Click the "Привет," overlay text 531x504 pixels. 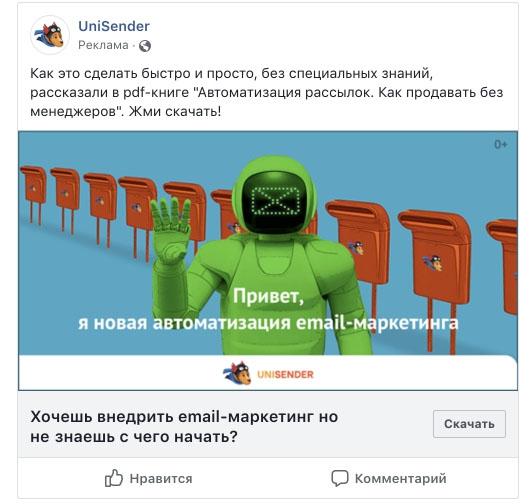268,296
